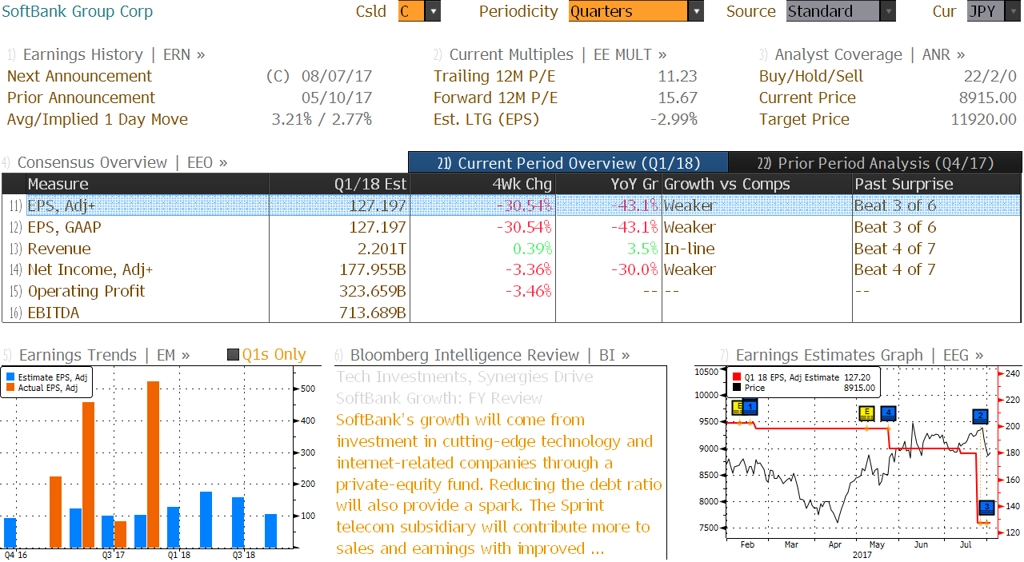
Task: Select the Operating Profit row
Action: 511,291
